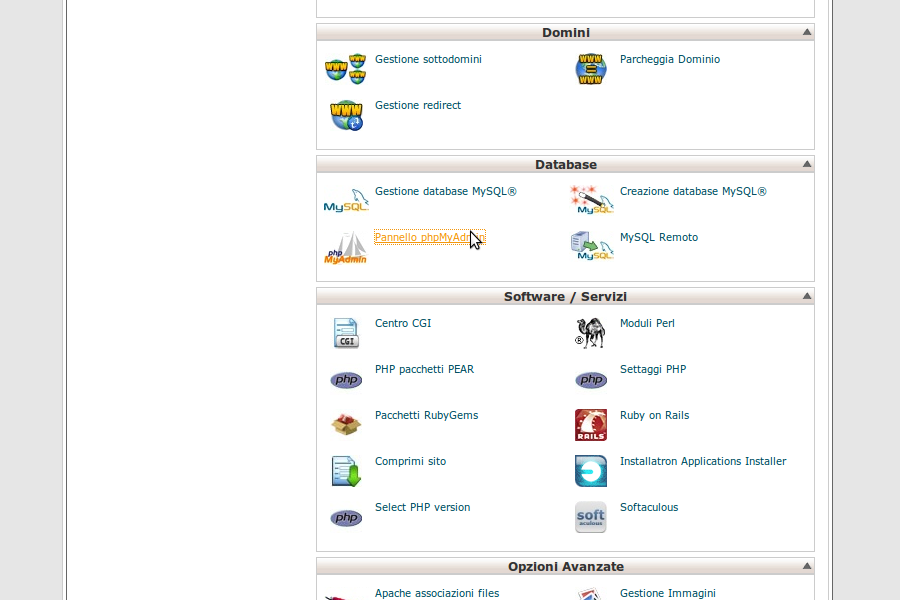The width and height of the screenshot is (900, 600).
Task: Click Apache associazioni files link
Action: point(437,593)
